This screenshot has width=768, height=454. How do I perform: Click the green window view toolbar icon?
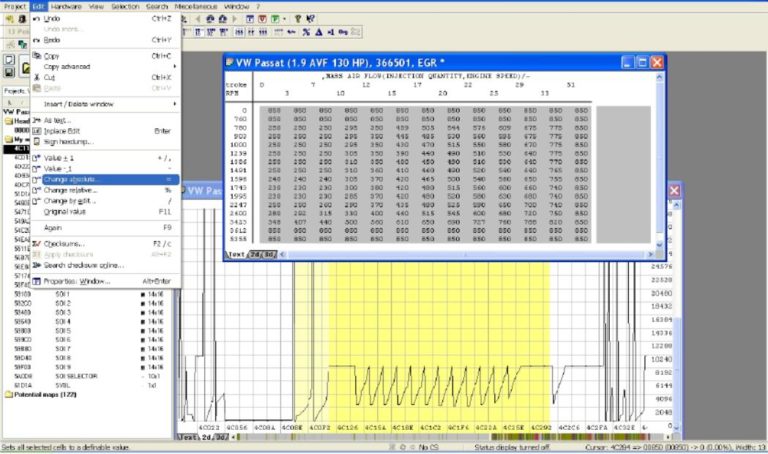click(275, 19)
